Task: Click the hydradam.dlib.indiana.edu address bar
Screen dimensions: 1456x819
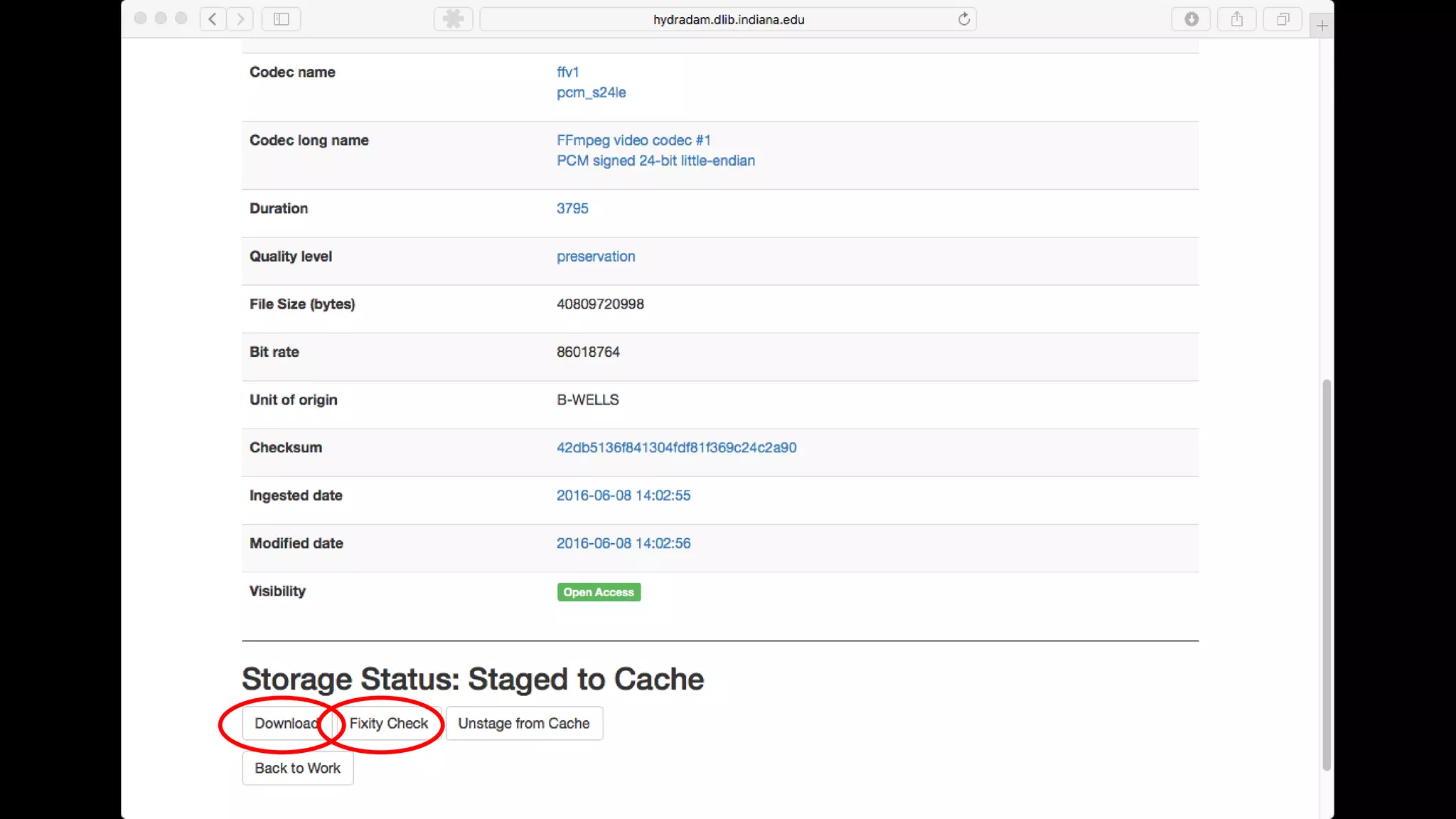Action: coord(728,19)
